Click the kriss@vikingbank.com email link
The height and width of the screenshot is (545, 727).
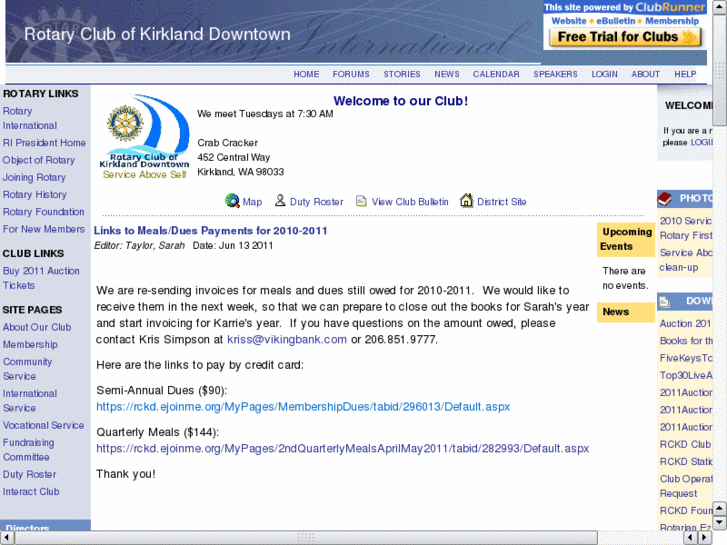[x=287, y=340]
